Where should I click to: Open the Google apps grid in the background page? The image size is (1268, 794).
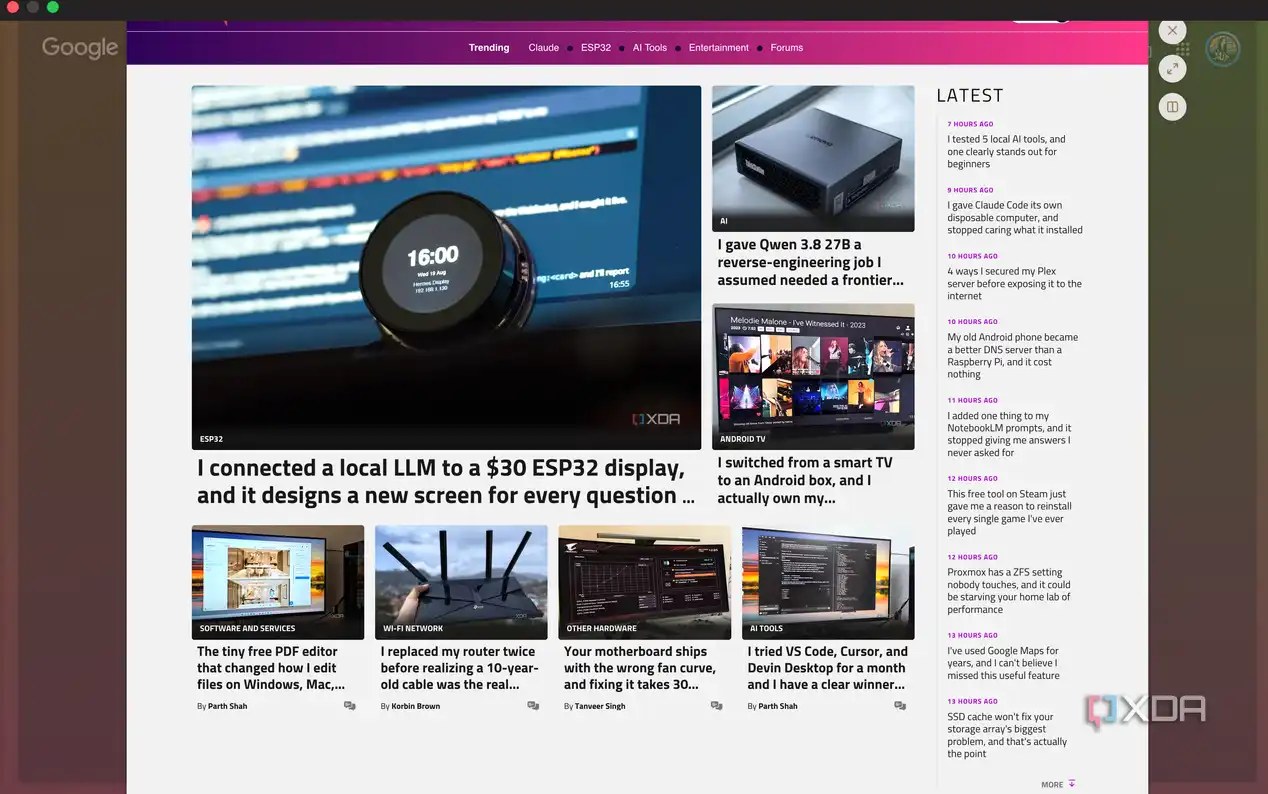[1183, 49]
